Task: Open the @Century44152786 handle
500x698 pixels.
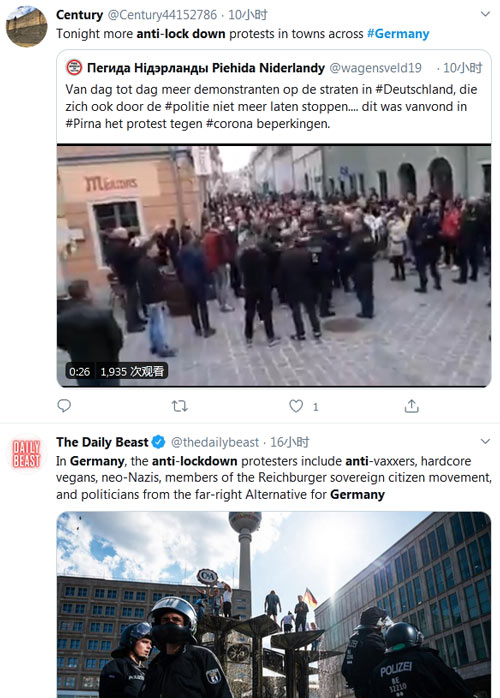Action: (x=162, y=15)
